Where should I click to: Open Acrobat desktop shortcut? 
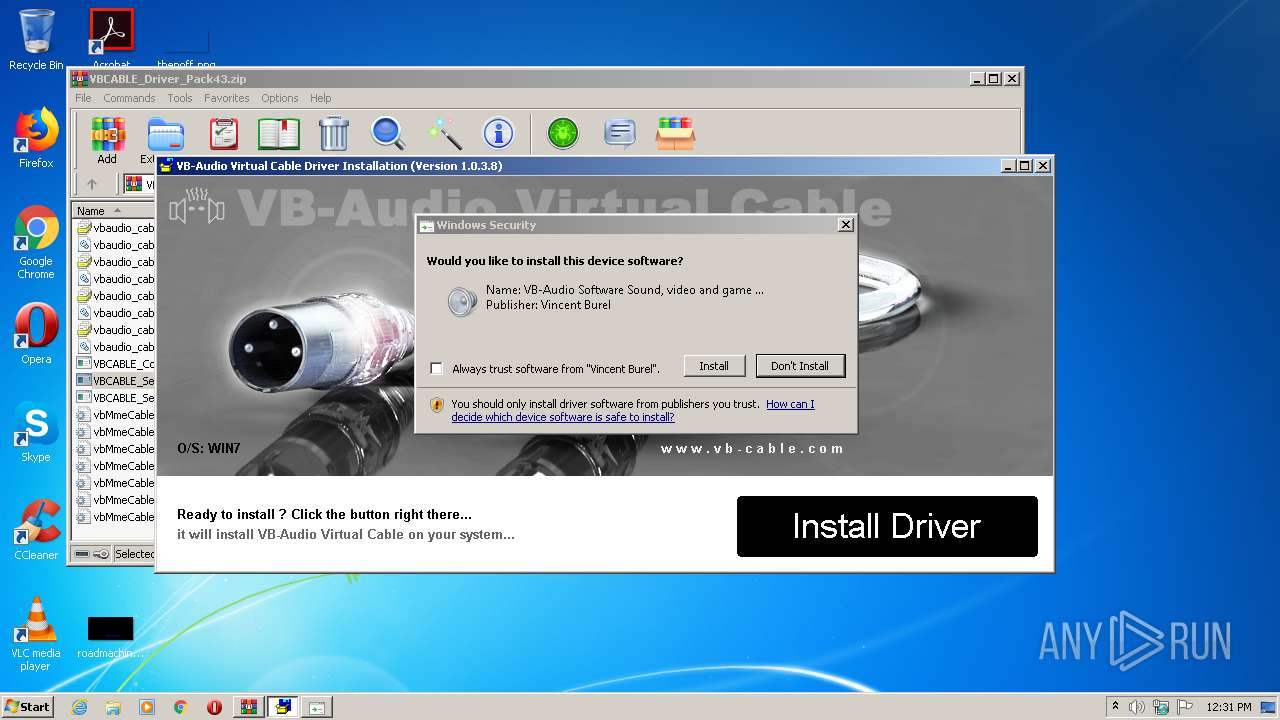point(111,40)
